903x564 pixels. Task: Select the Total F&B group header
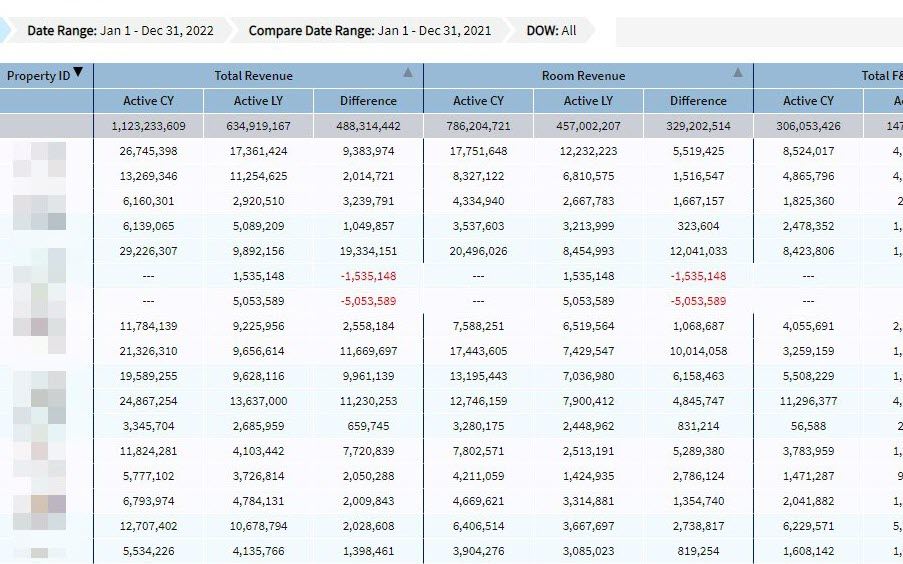click(x=880, y=76)
